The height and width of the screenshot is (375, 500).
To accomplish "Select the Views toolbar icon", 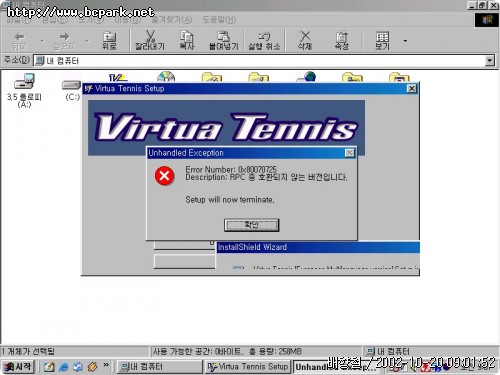I will [382, 41].
